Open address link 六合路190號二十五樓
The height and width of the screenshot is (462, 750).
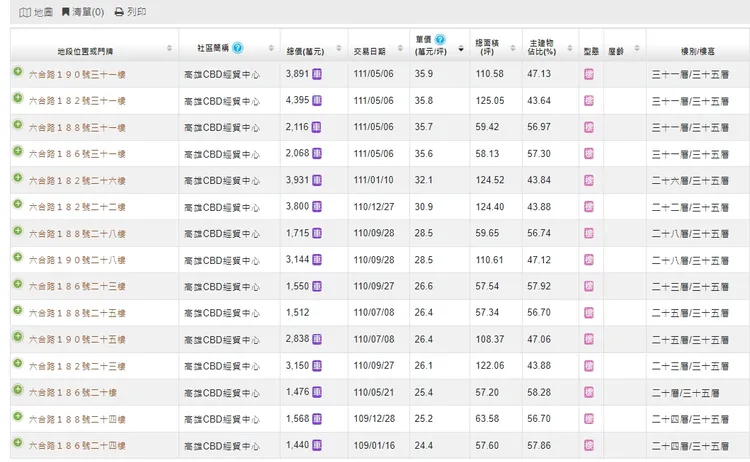coord(77,340)
